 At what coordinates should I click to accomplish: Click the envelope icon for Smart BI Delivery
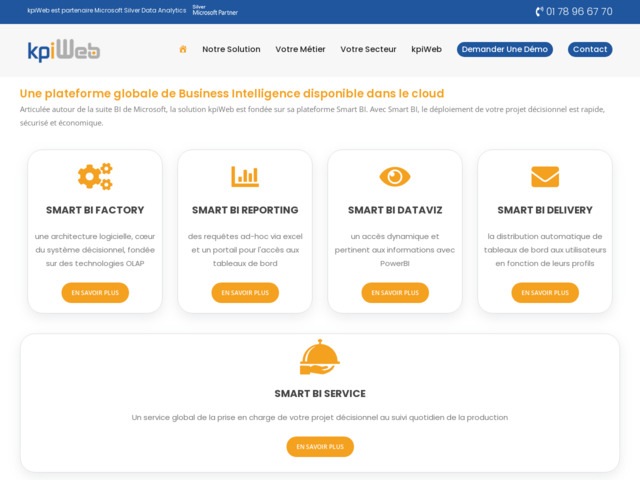coord(545,176)
